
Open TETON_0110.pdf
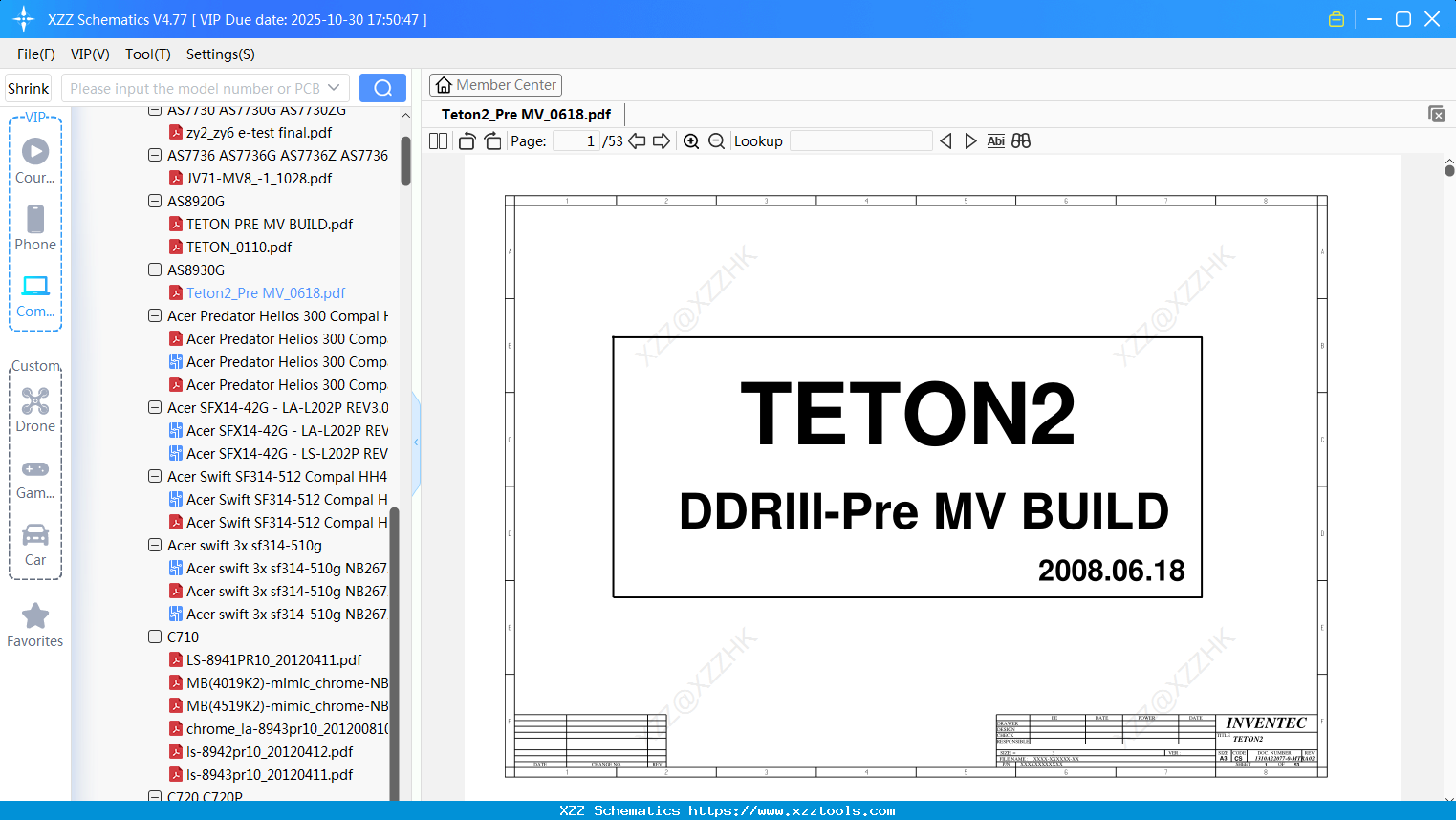coord(239,247)
